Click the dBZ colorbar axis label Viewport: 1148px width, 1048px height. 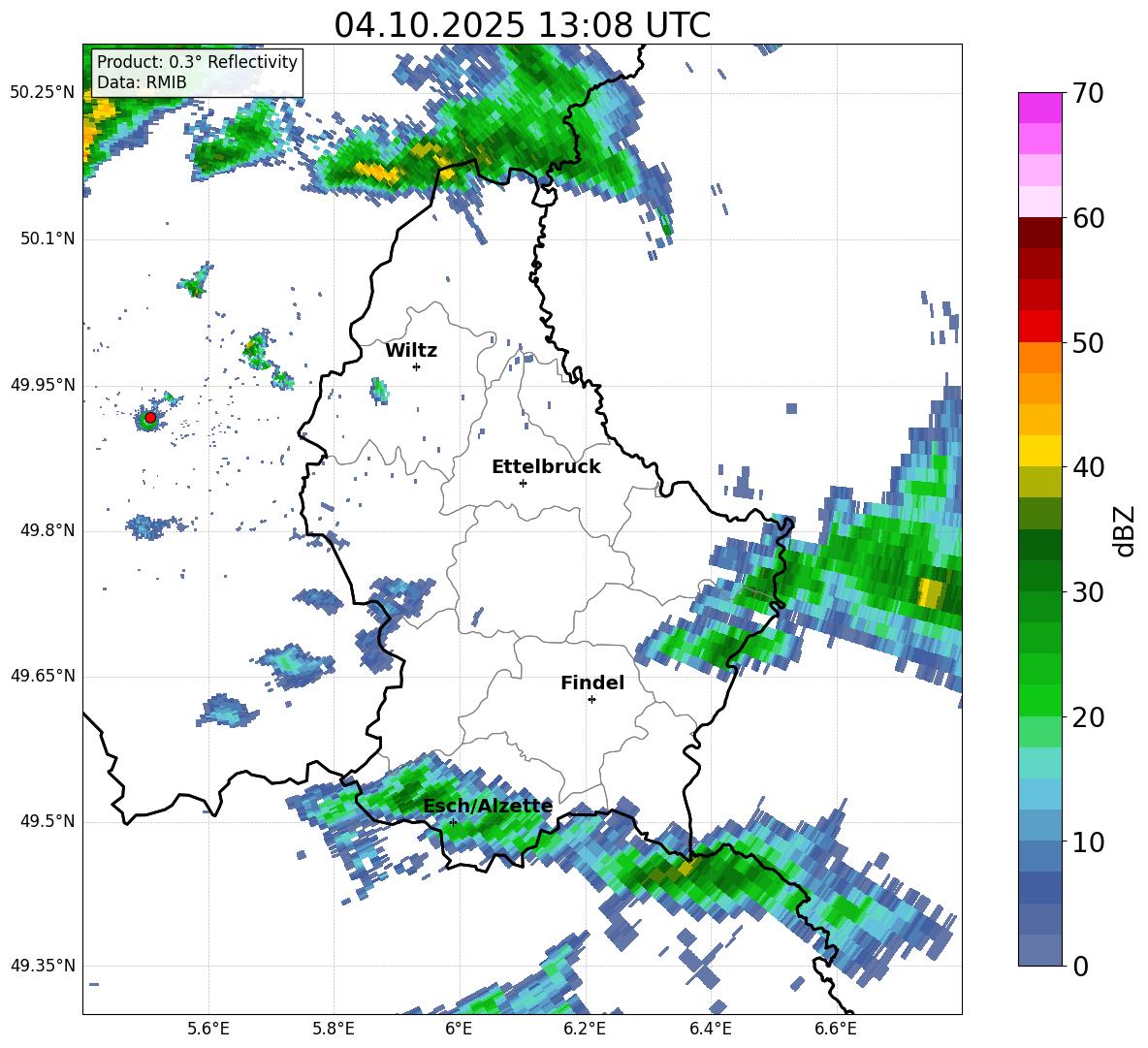1126,530
